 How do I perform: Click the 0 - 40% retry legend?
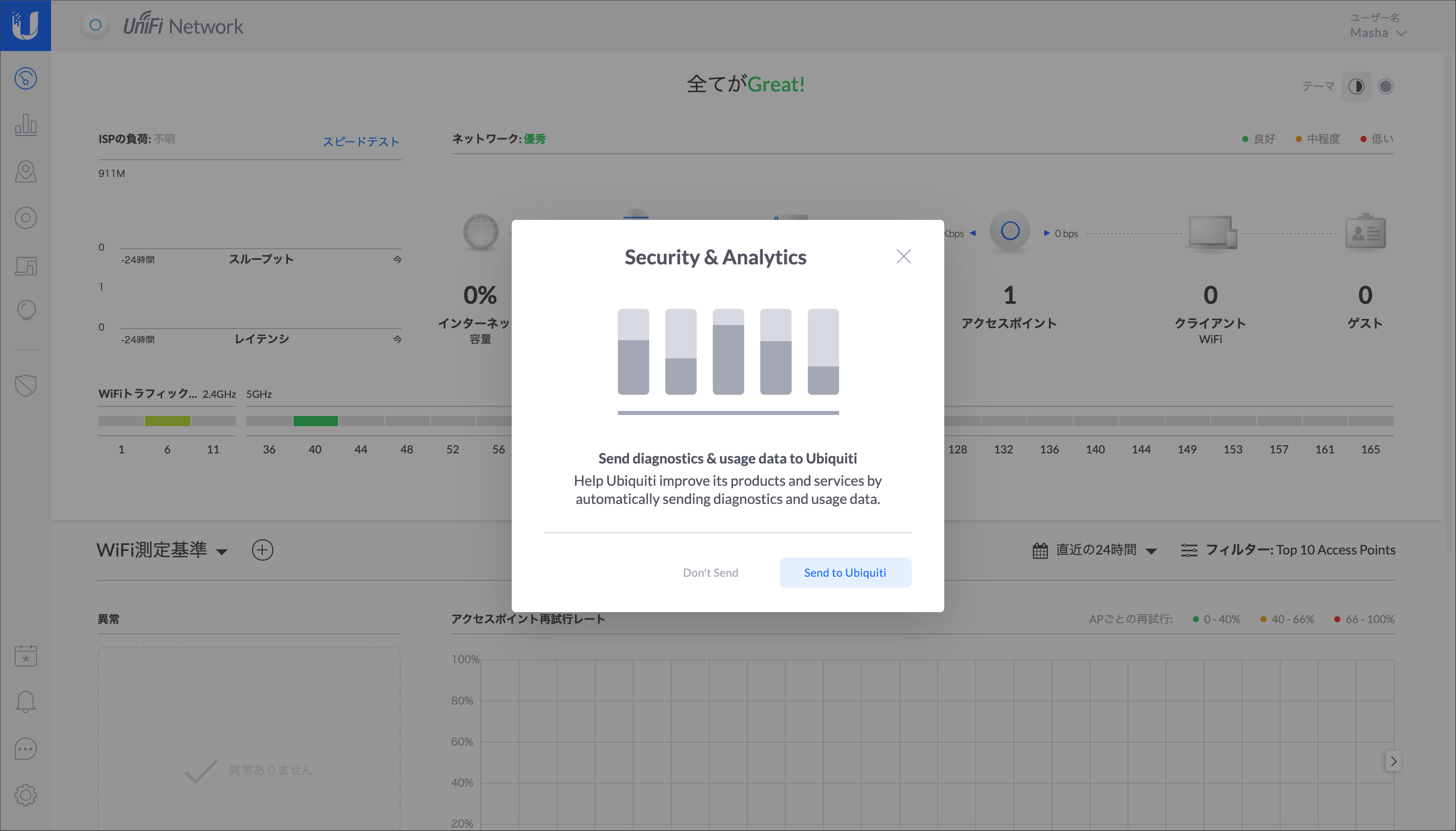point(1217,619)
